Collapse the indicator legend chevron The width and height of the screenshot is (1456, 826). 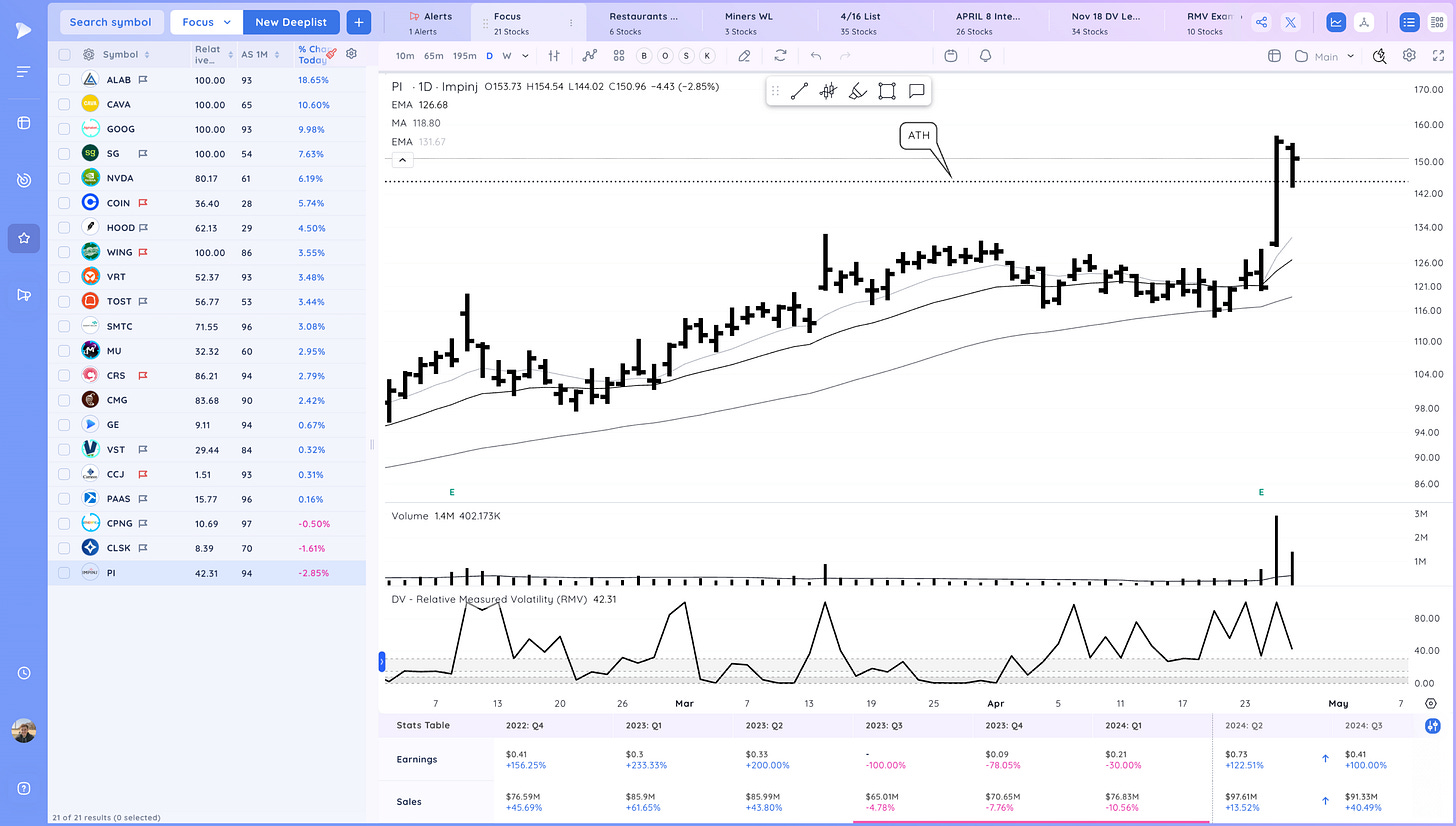coord(401,160)
